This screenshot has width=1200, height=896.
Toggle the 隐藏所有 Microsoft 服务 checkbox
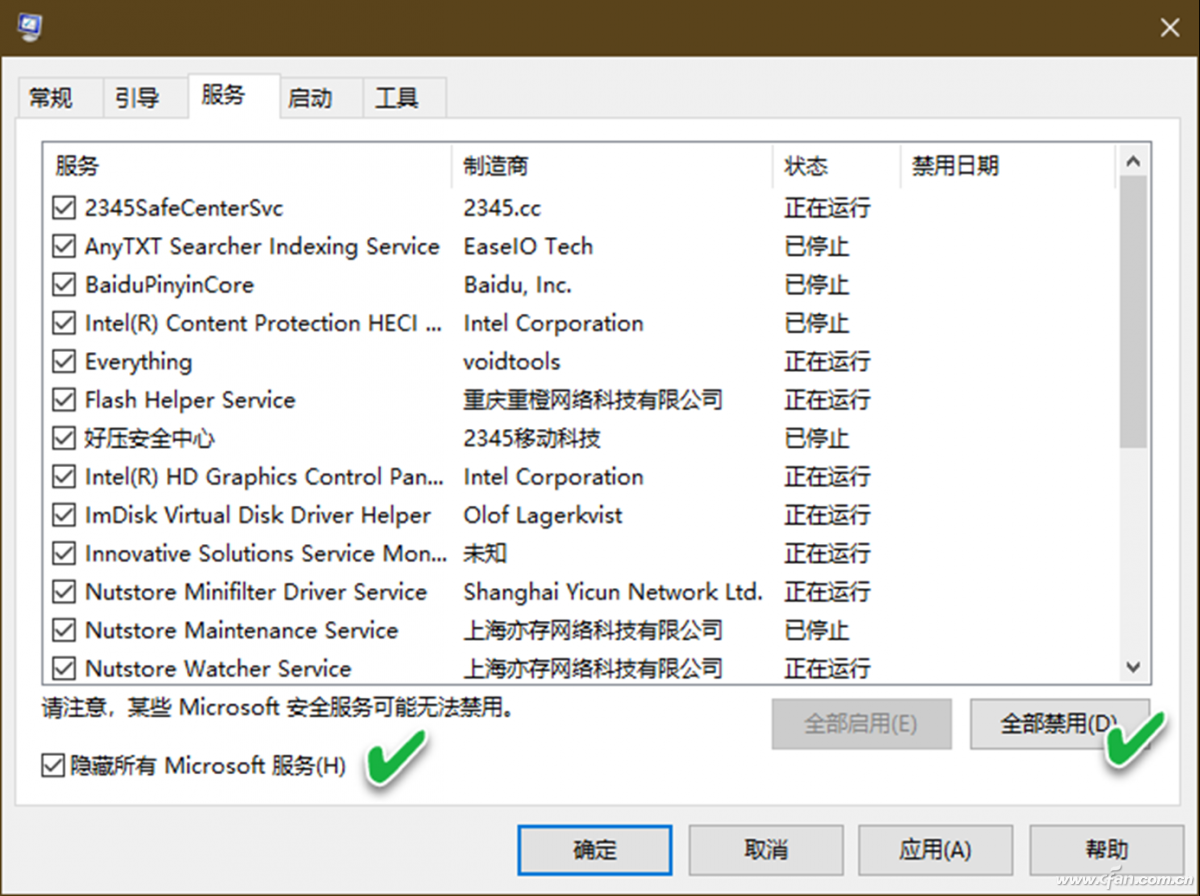52,766
